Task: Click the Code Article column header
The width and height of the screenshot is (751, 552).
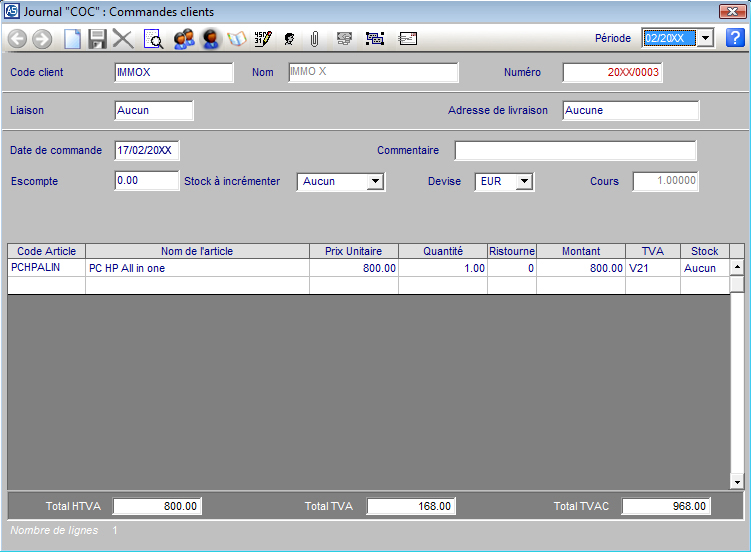Action: [x=46, y=251]
